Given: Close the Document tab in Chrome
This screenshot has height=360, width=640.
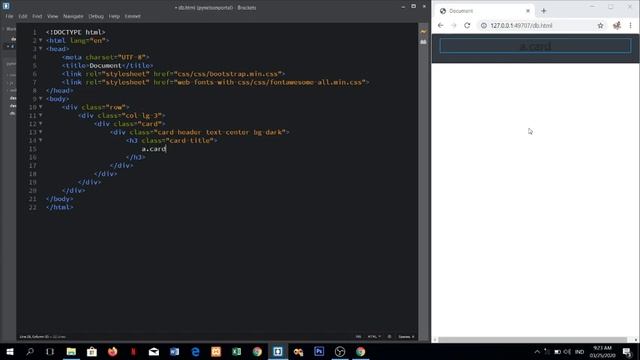Looking at the screenshot, I should [528, 11].
